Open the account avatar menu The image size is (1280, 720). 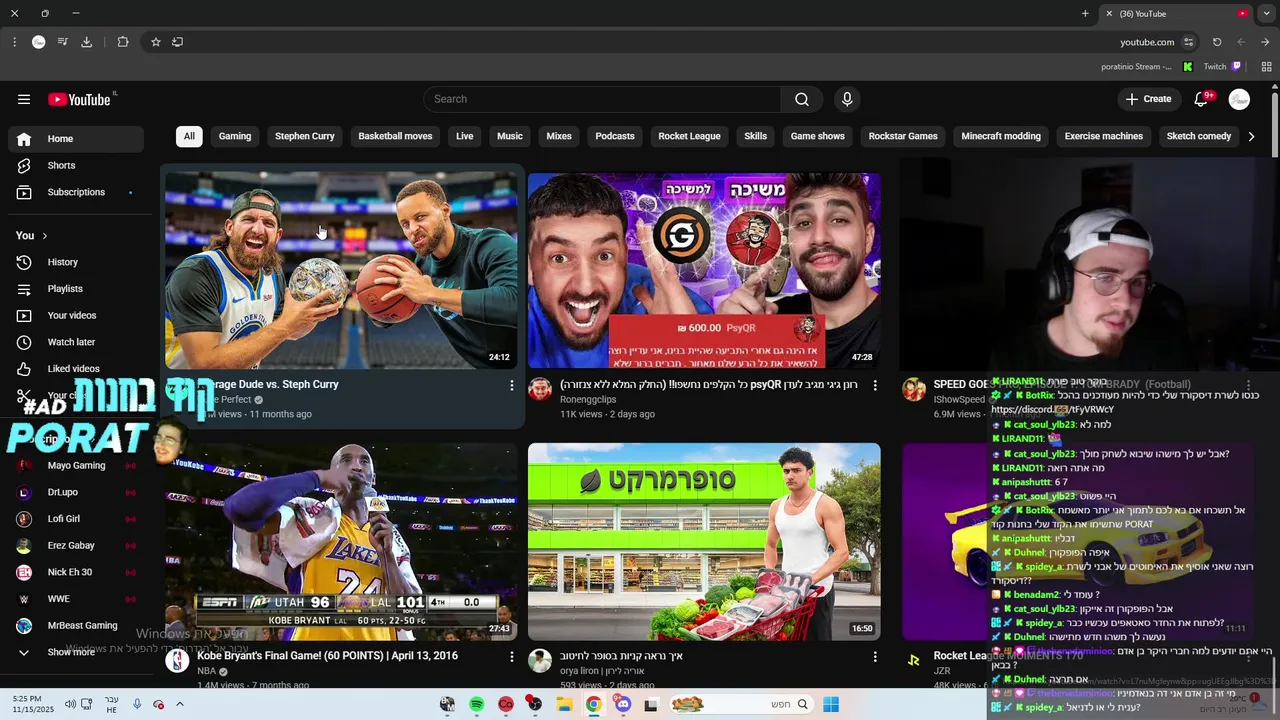tap(1239, 99)
